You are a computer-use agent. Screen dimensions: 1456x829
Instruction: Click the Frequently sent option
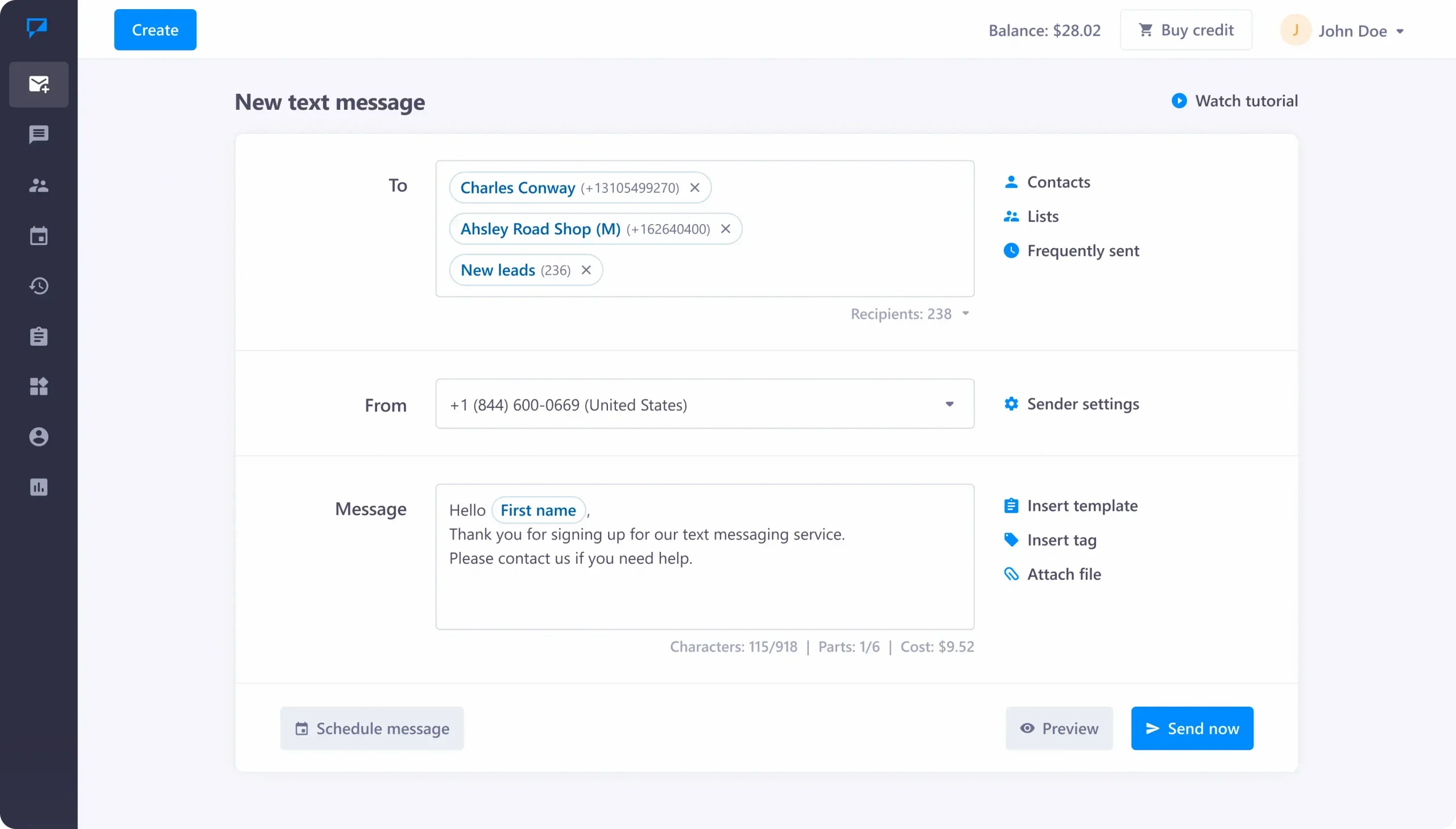click(x=1083, y=250)
